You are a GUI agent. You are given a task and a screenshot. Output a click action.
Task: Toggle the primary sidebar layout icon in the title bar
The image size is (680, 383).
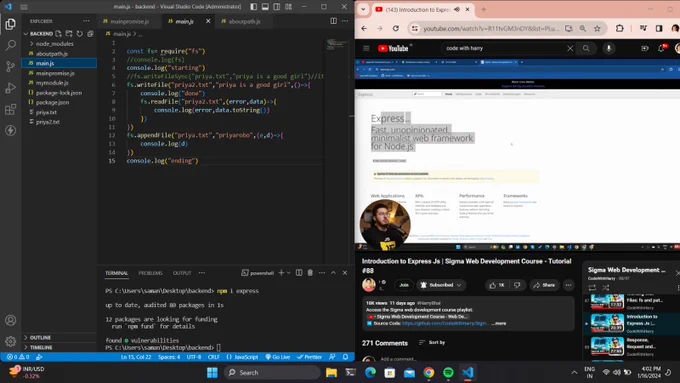pos(253,7)
